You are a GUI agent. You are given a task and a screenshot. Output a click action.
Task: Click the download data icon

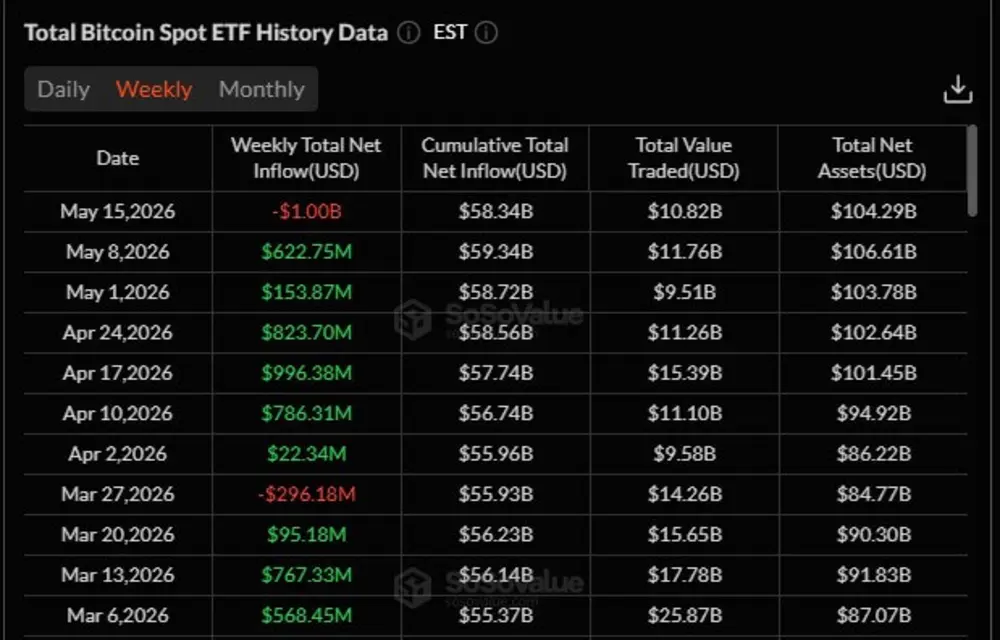click(x=957, y=89)
